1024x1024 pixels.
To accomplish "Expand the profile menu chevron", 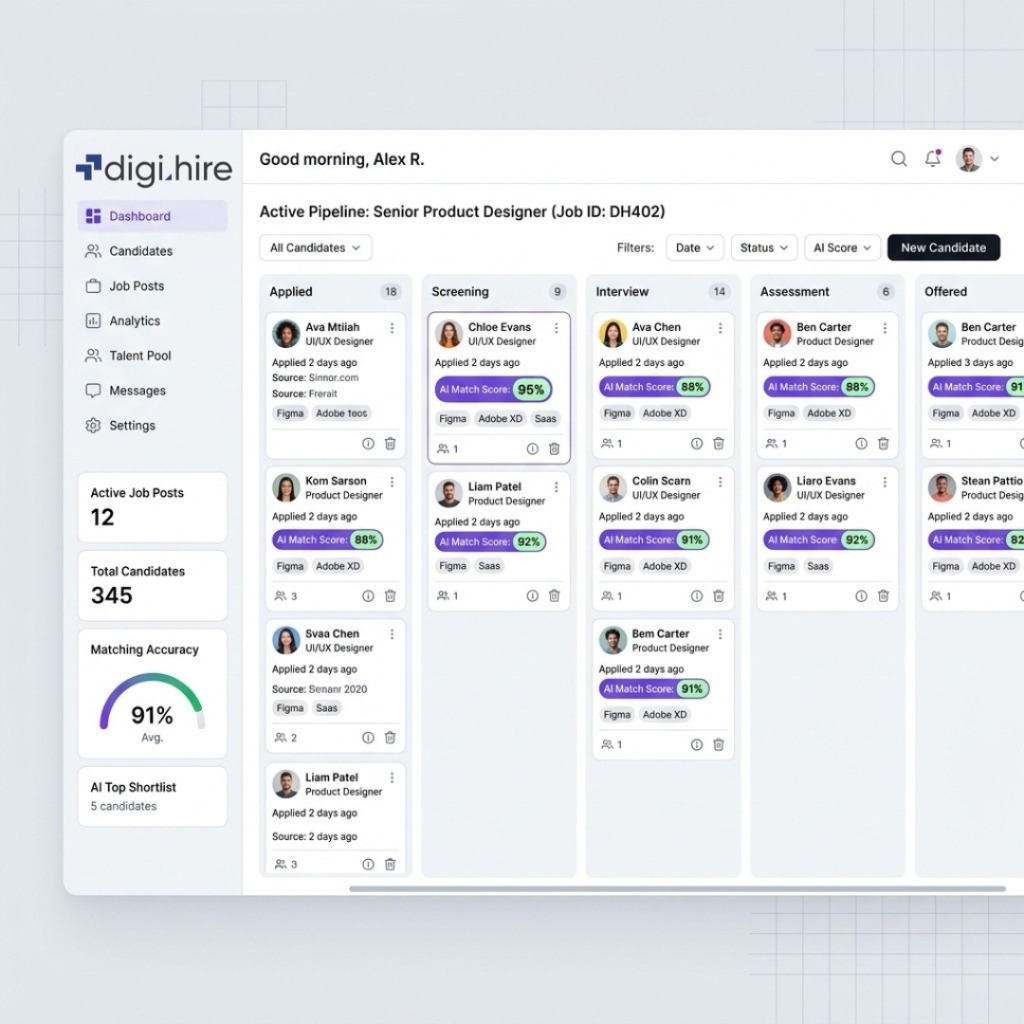I will [994, 159].
